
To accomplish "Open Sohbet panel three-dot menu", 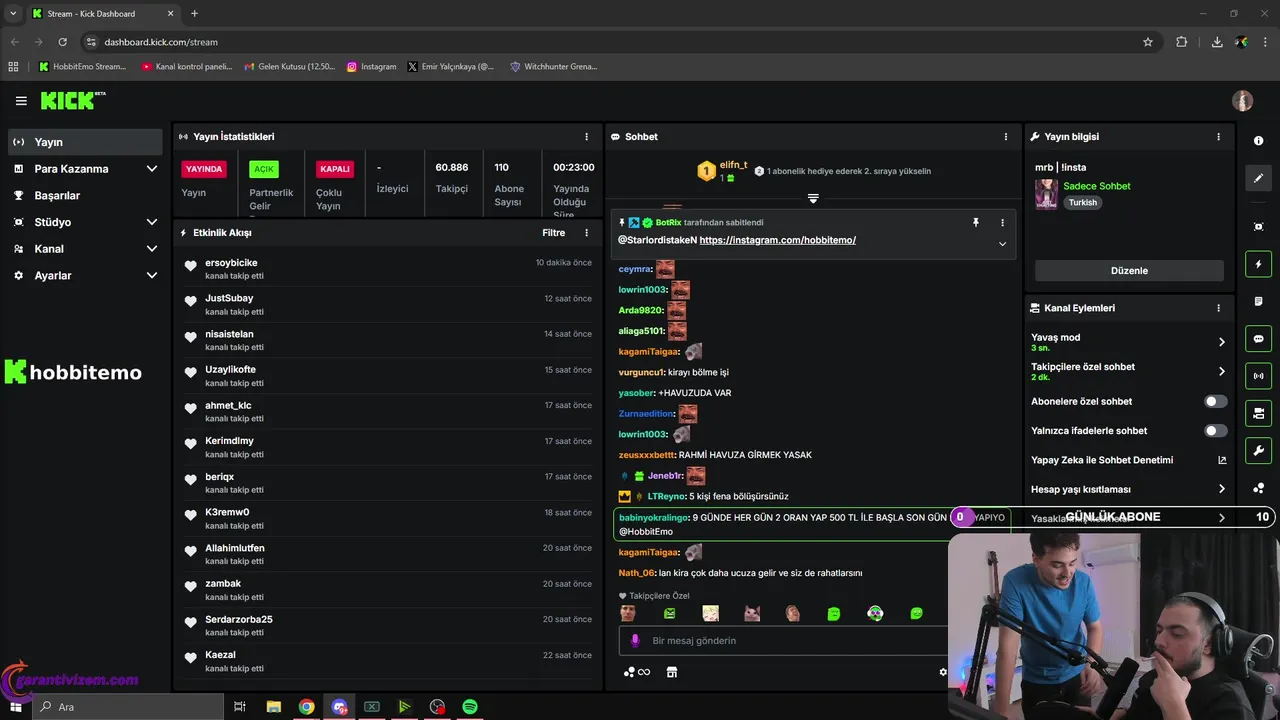I will click(x=1006, y=137).
